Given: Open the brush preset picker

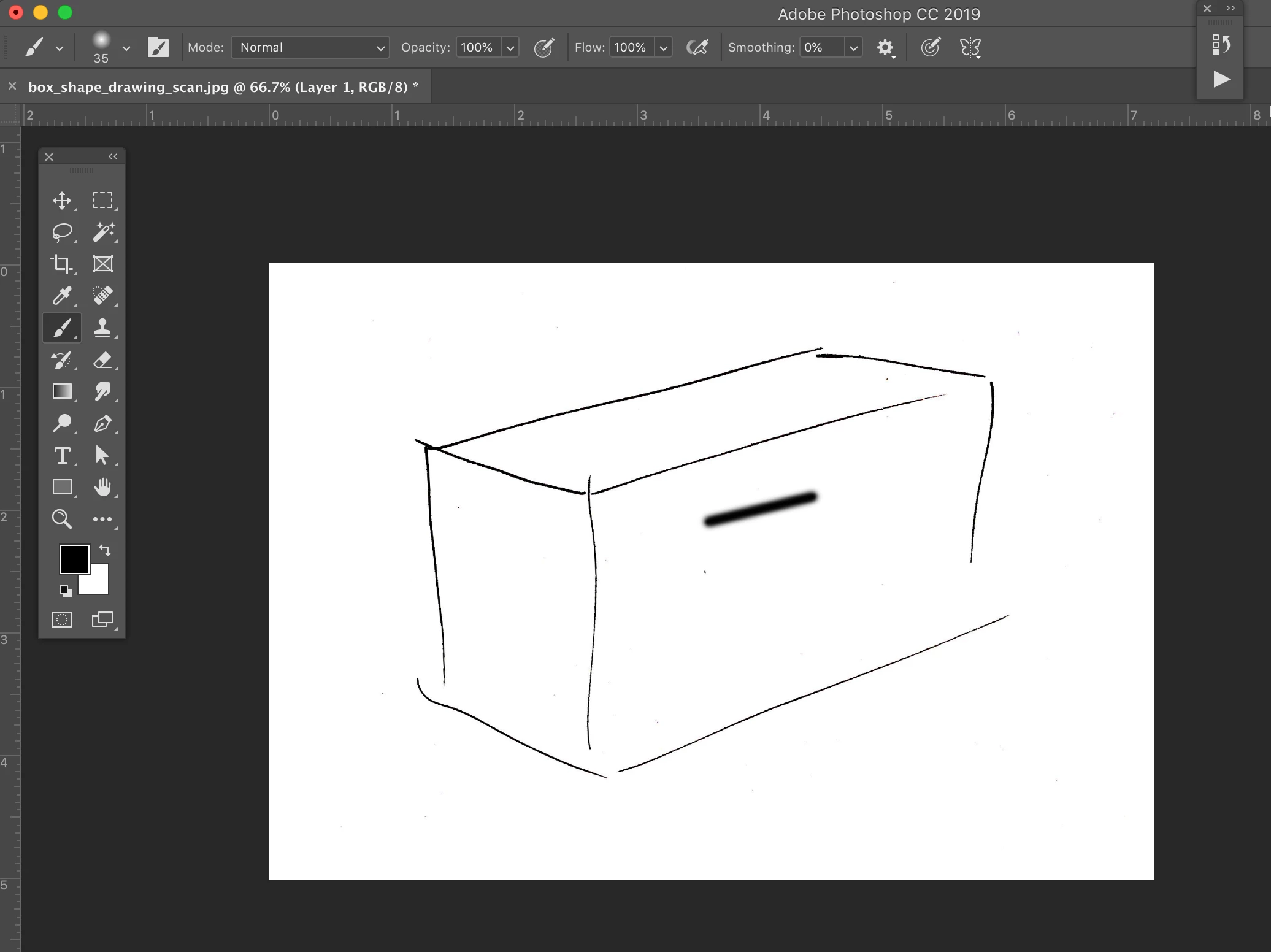Looking at the screenshot, I should tap(126, 47).
